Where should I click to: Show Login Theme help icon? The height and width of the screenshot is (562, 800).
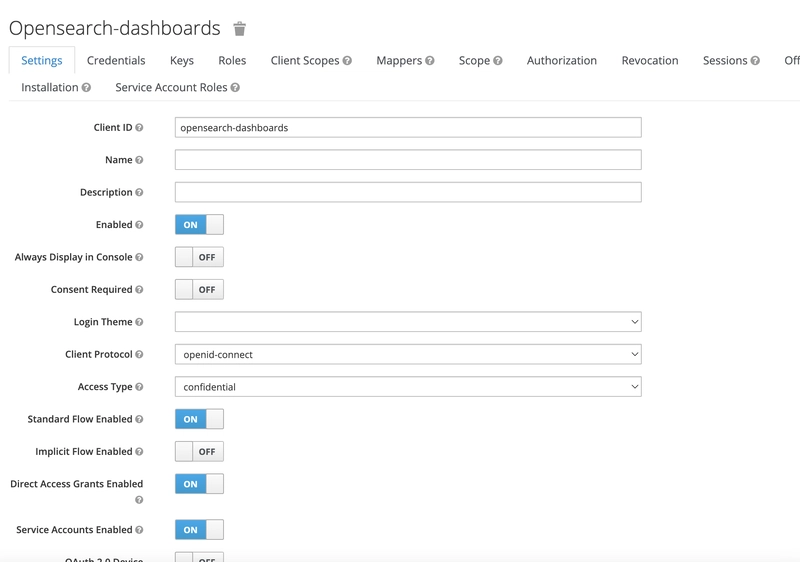139,322
